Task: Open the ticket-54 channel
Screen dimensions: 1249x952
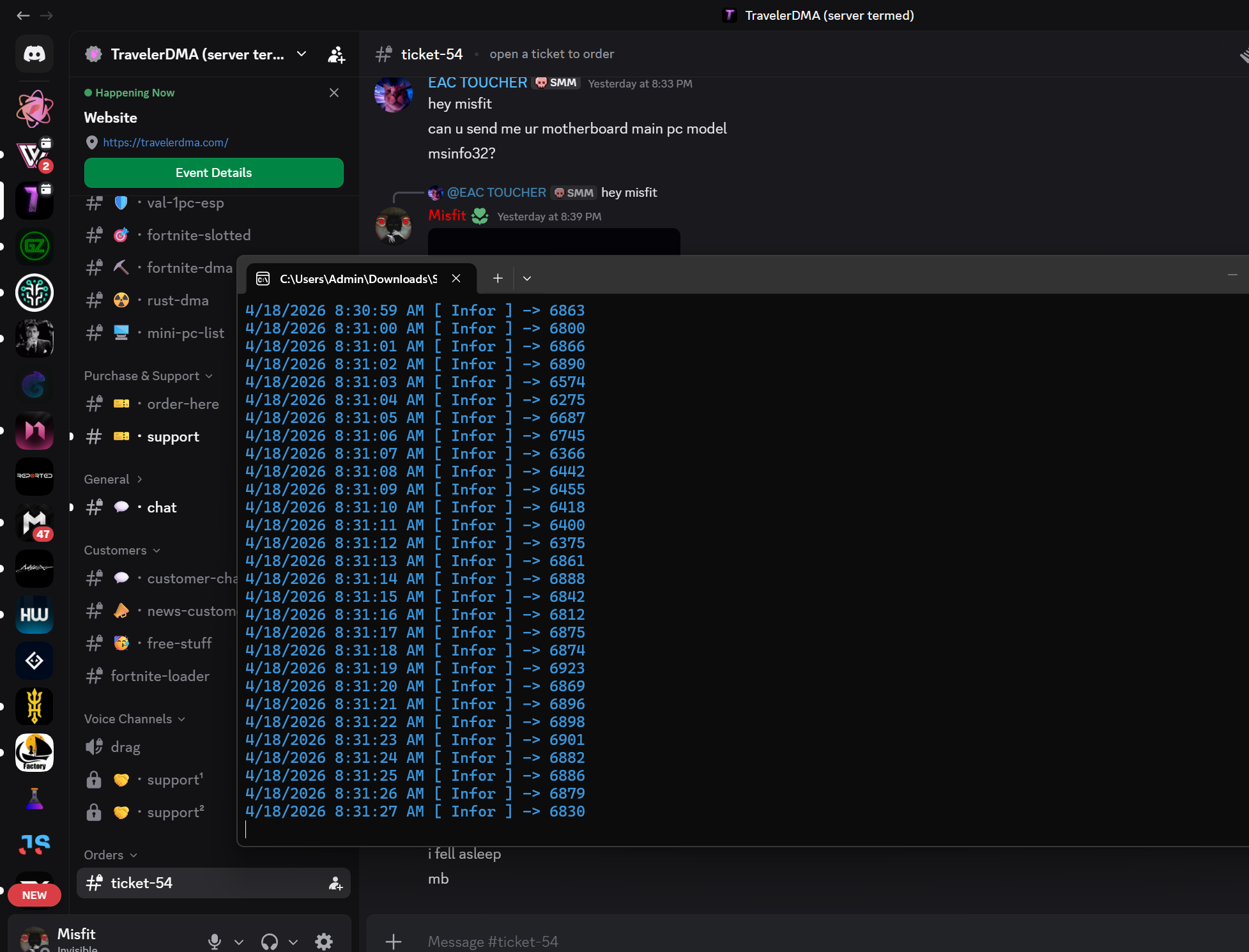Action: pos(213,883)
